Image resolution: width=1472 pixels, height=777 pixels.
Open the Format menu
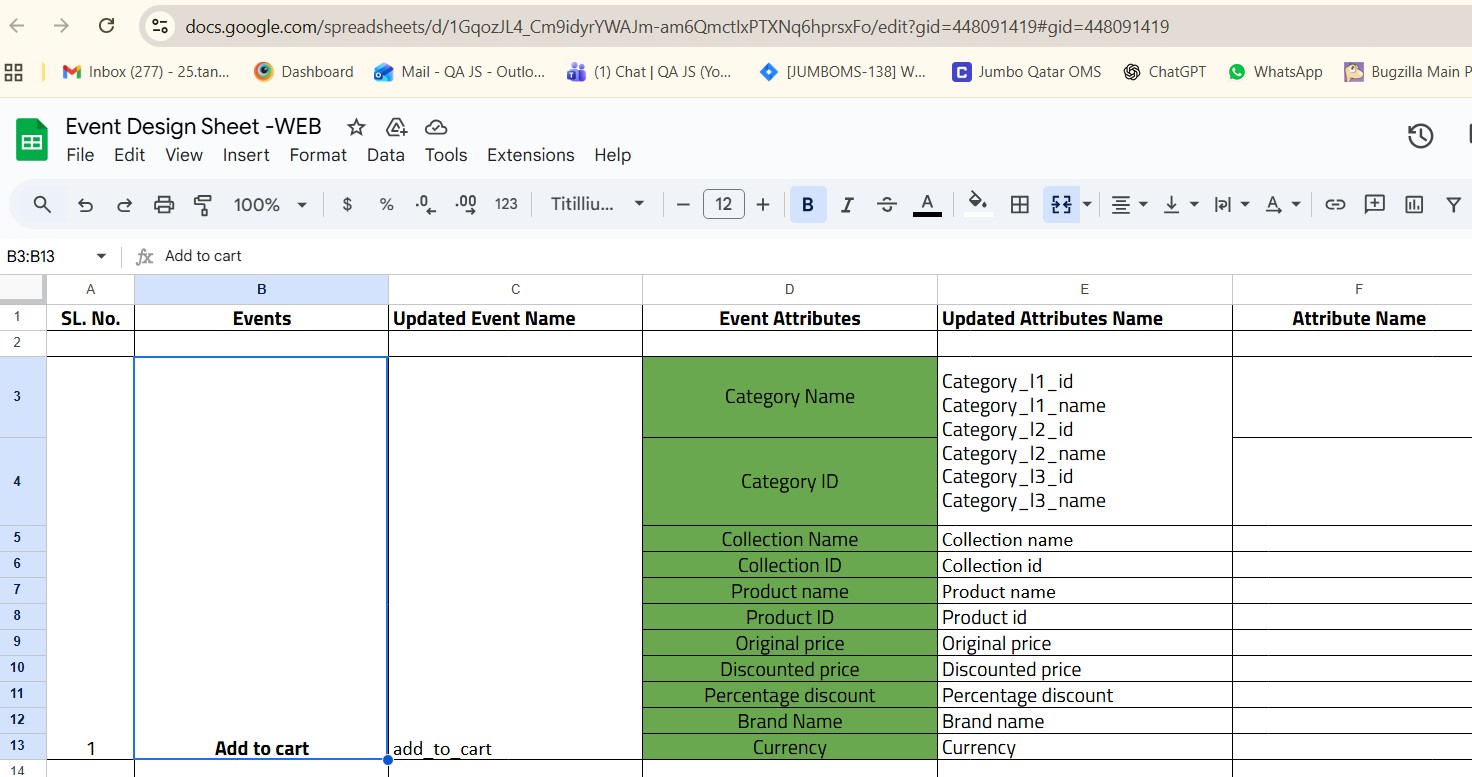[318, 155]
